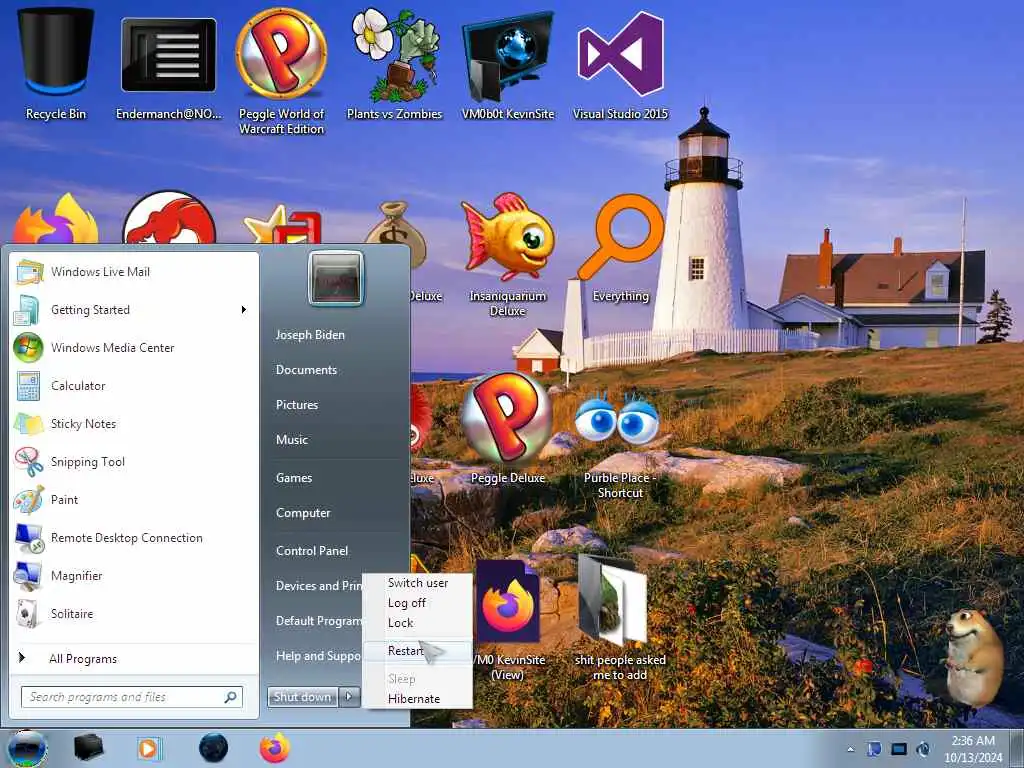This screenshot has height=768, width=1024.
Task: Open Insaniquarium Deluxe fish icon
Action: pos(507,255)
